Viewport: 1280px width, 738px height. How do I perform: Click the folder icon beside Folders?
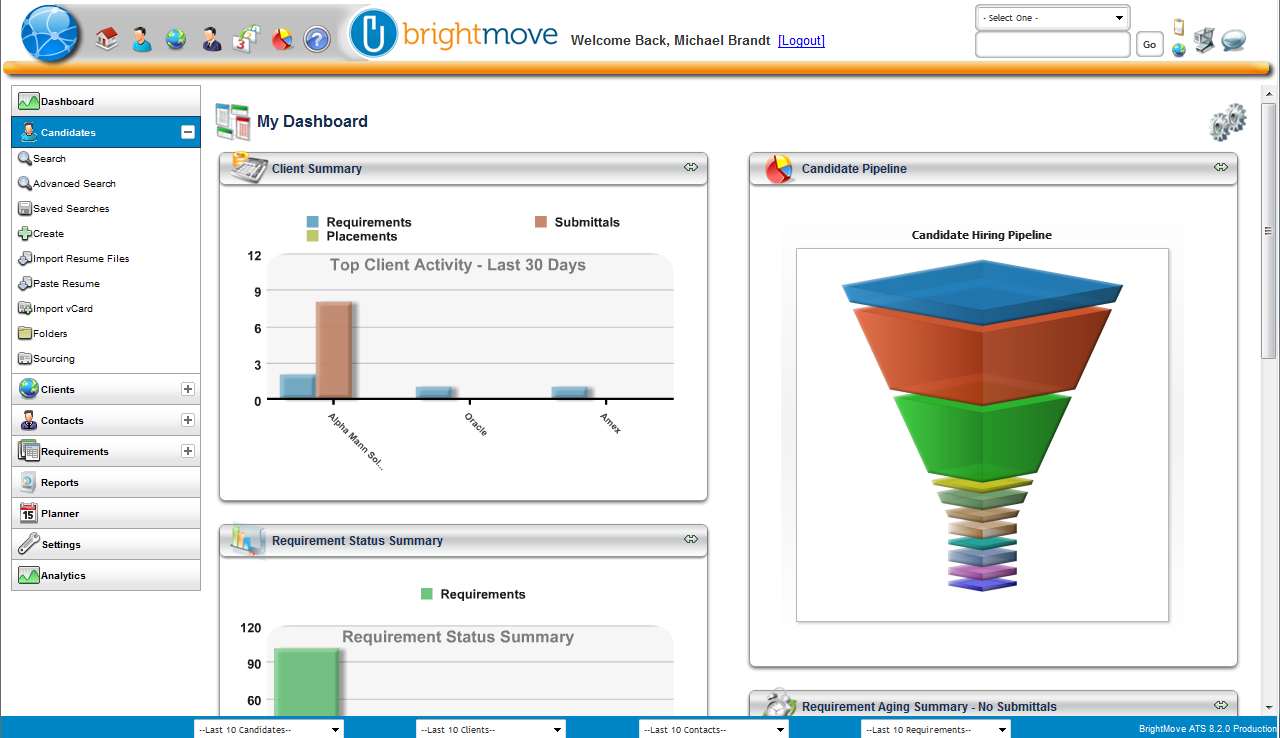(x=25, y=333)
